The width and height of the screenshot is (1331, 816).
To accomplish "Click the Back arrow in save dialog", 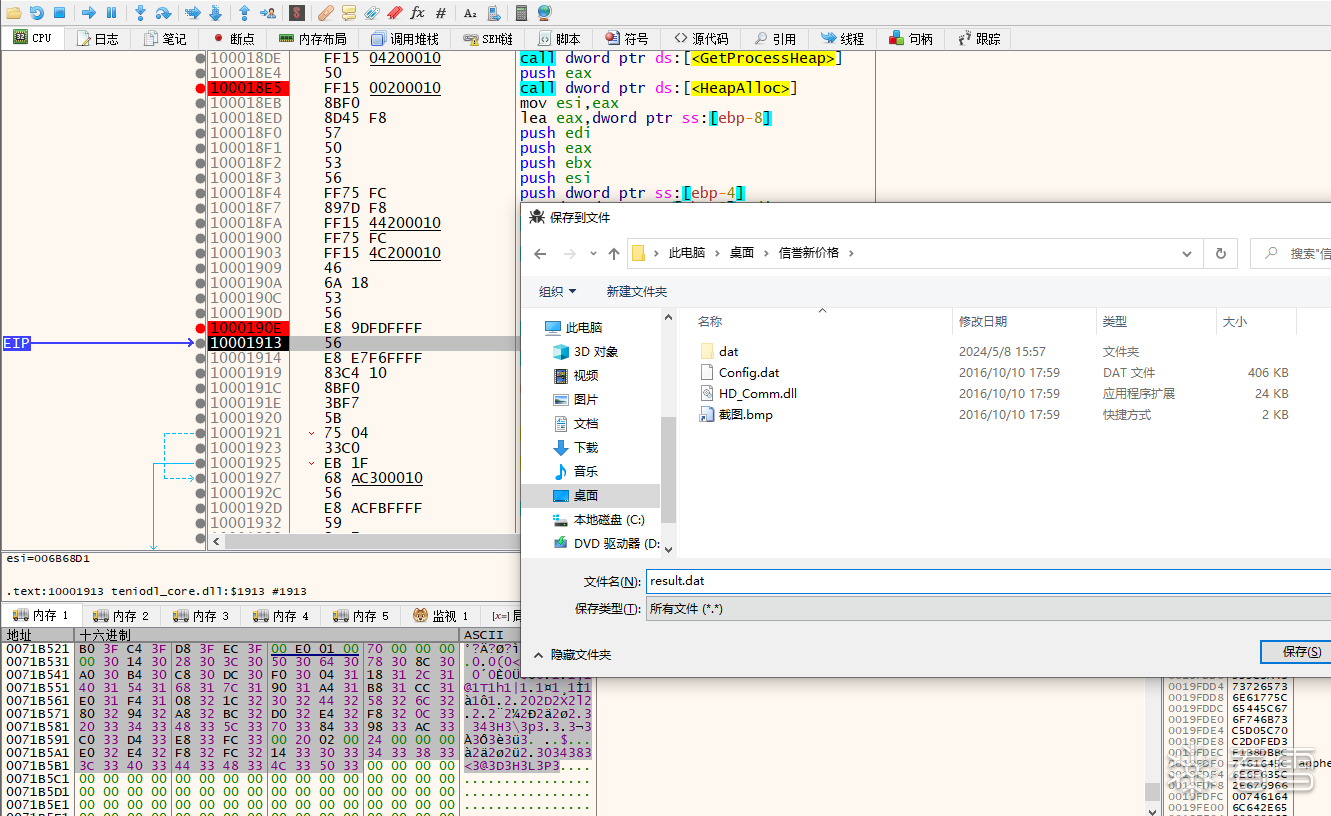I will [540, 253].
